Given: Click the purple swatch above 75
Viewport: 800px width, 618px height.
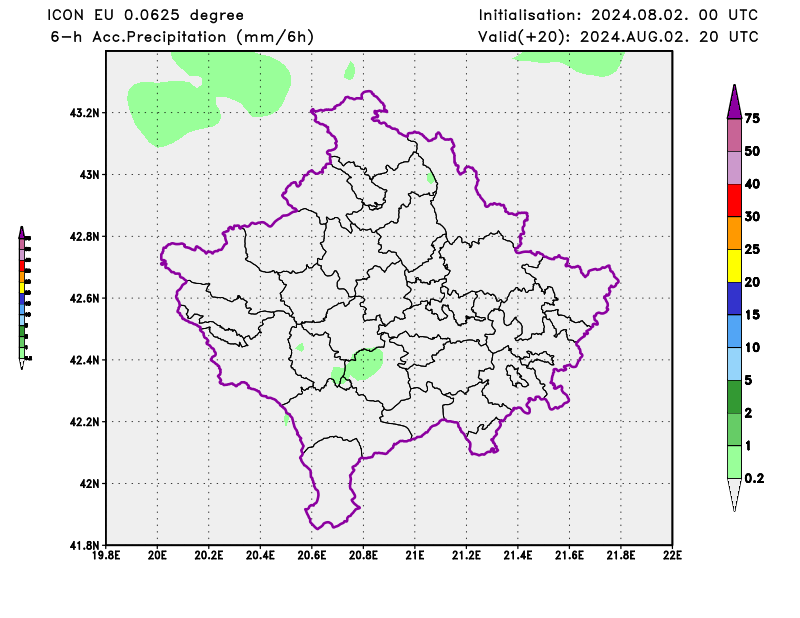Looking at the screenshot, I should [734, 102].
